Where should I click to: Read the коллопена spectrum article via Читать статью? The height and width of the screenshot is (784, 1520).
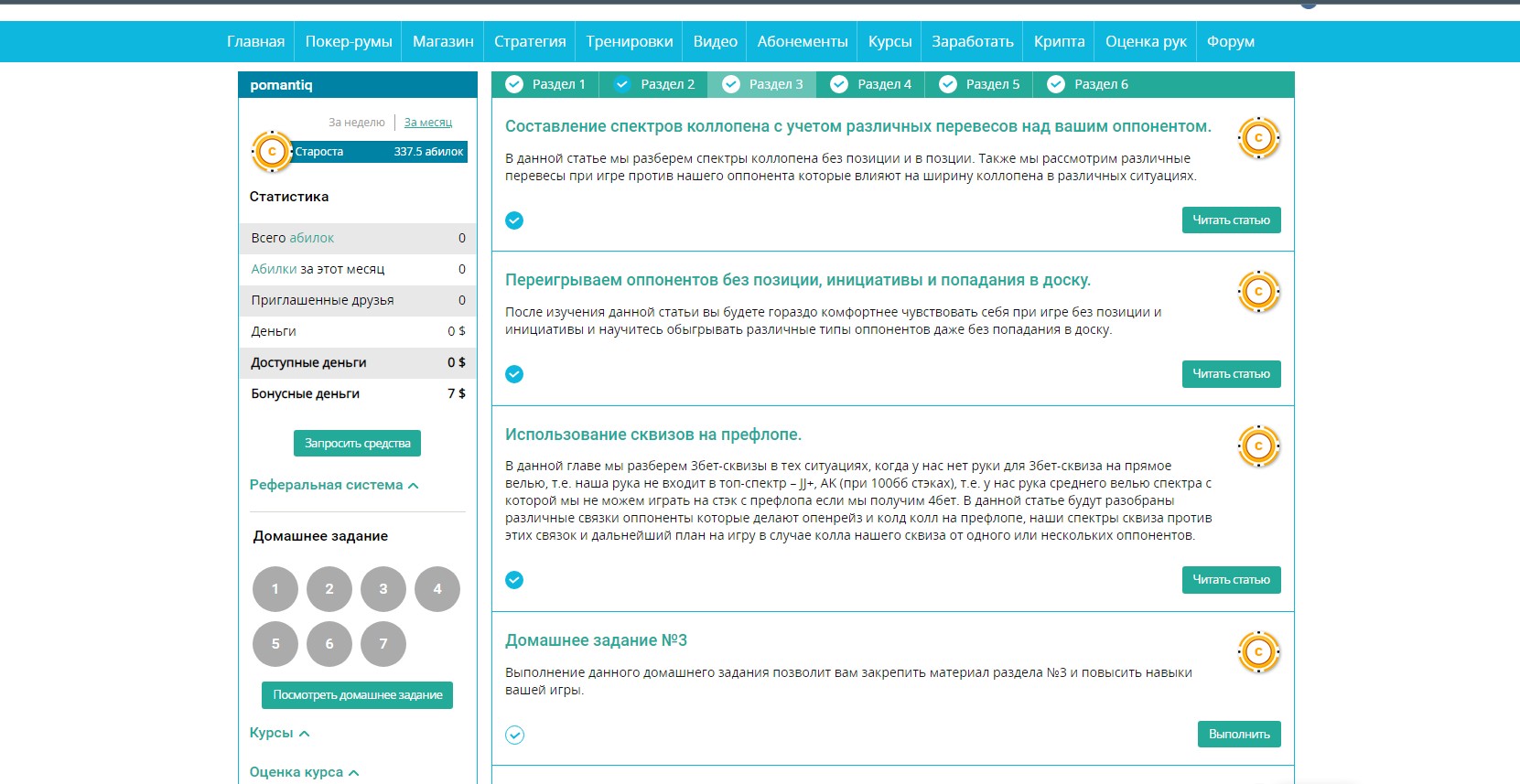point(1231,220)
